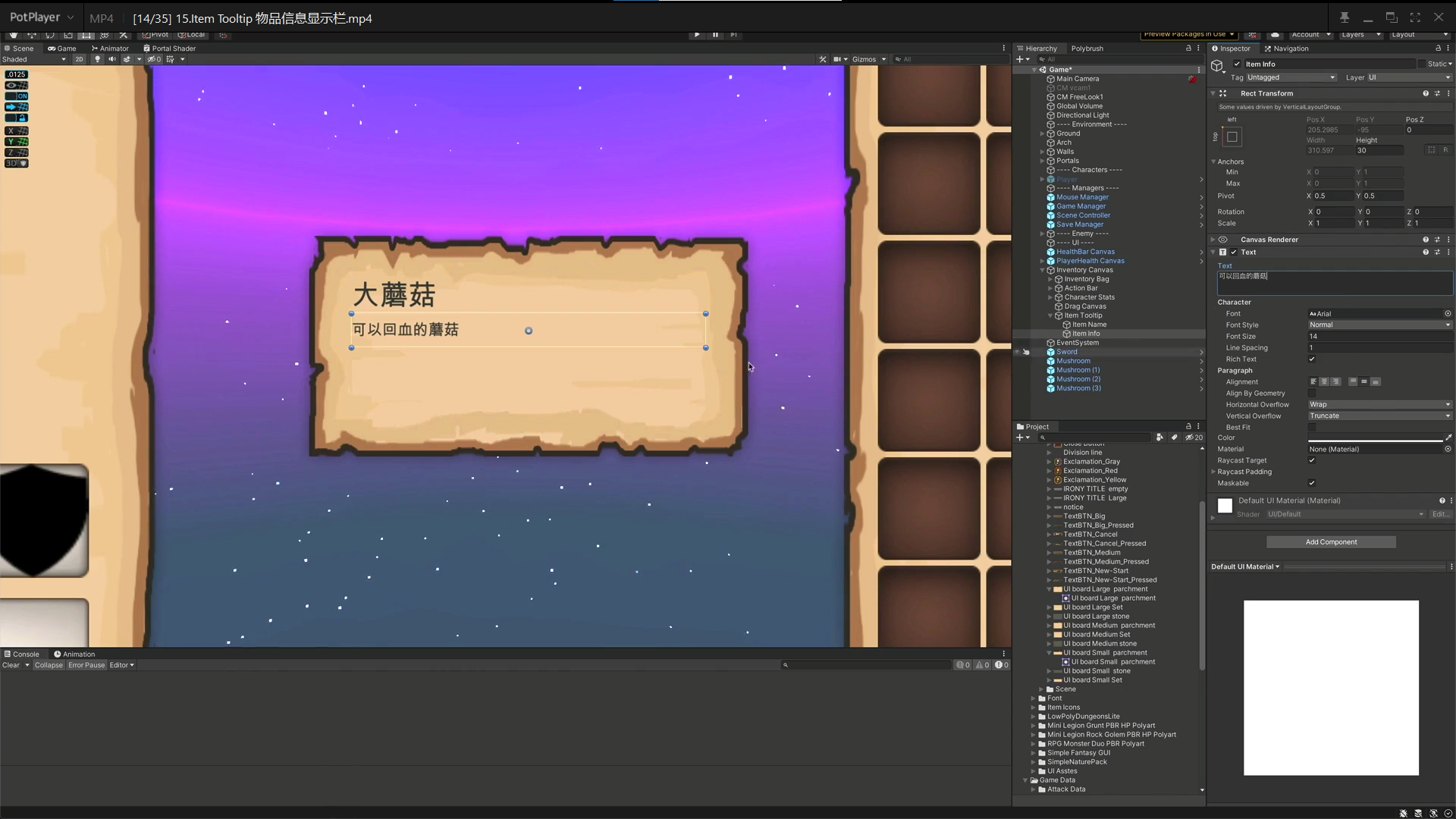The width and height of the screenshot is (1456, 819).
Task: Click the create asset plus icon in Project
Action: click(1020, 438)
